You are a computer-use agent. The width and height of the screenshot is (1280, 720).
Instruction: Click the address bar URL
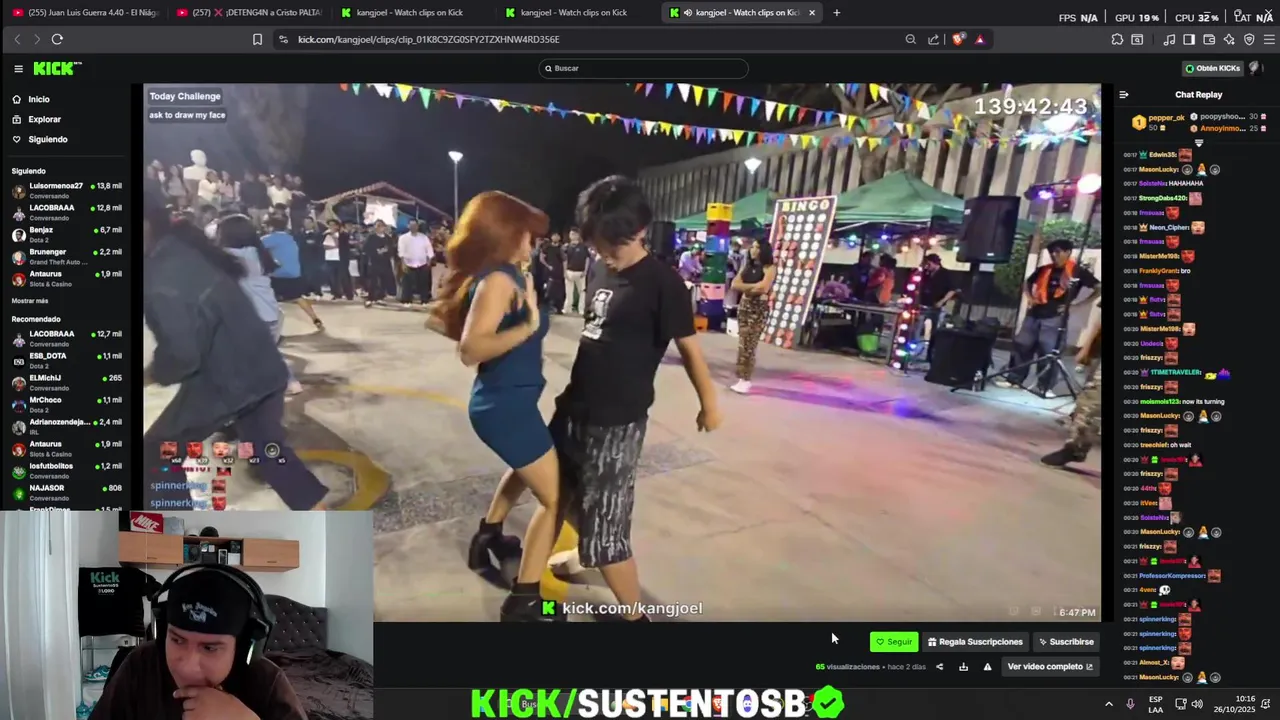click(428, 39)
